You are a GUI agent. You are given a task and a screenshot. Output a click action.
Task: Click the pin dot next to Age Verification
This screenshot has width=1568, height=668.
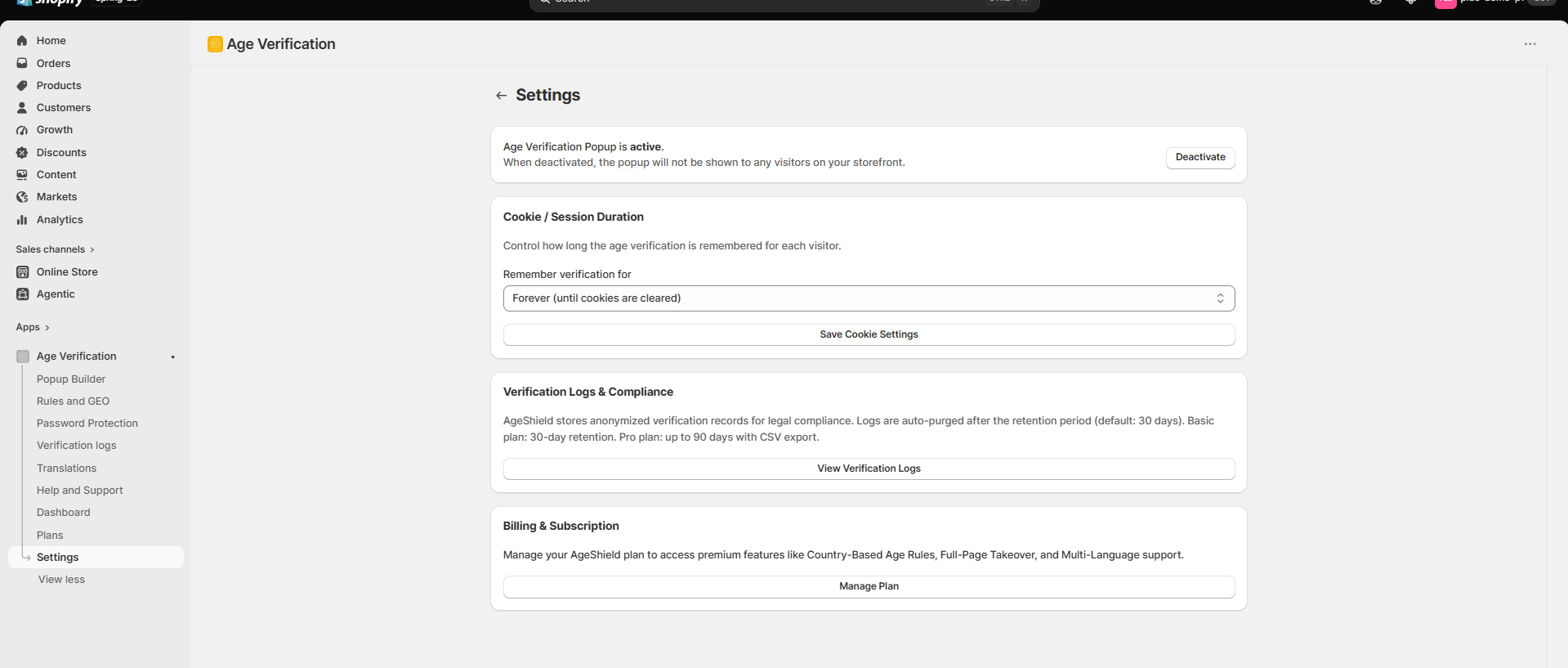[x=172, y=356]
